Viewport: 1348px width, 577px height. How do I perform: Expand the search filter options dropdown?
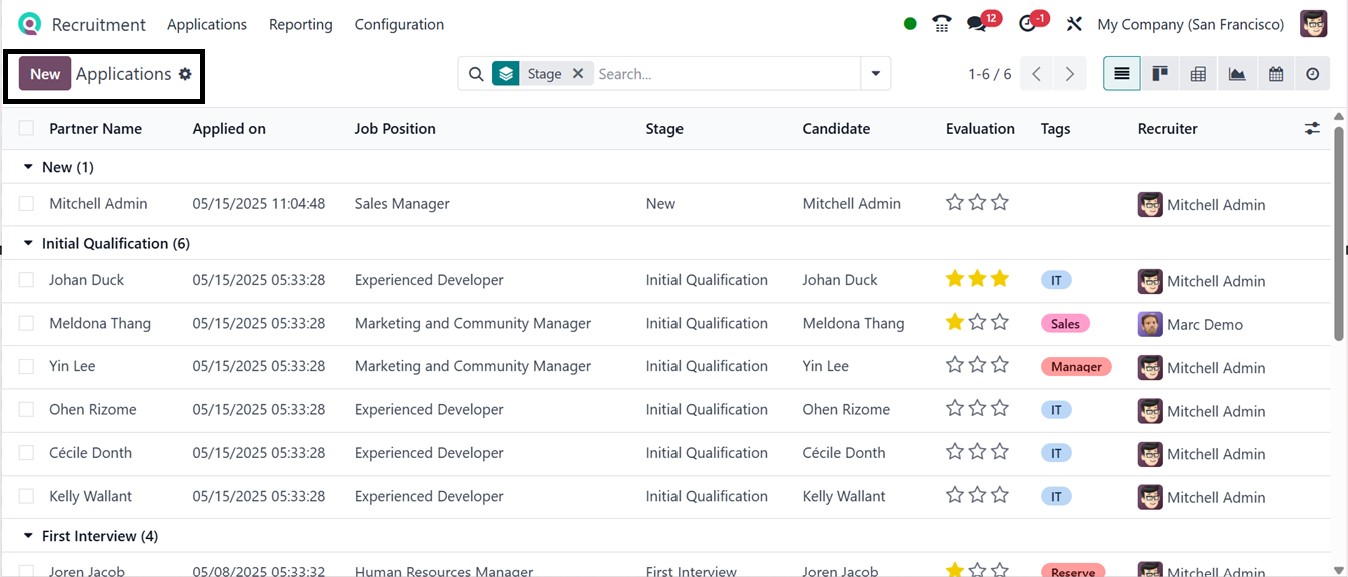(x=875, y=74)
